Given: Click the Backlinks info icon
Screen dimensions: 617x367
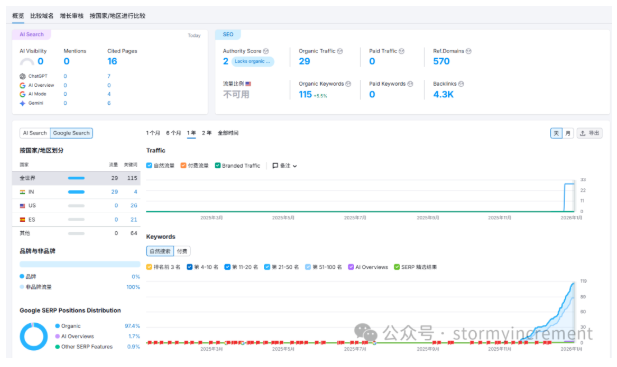Looking at the screenshot, I should [x=461, y=84].
